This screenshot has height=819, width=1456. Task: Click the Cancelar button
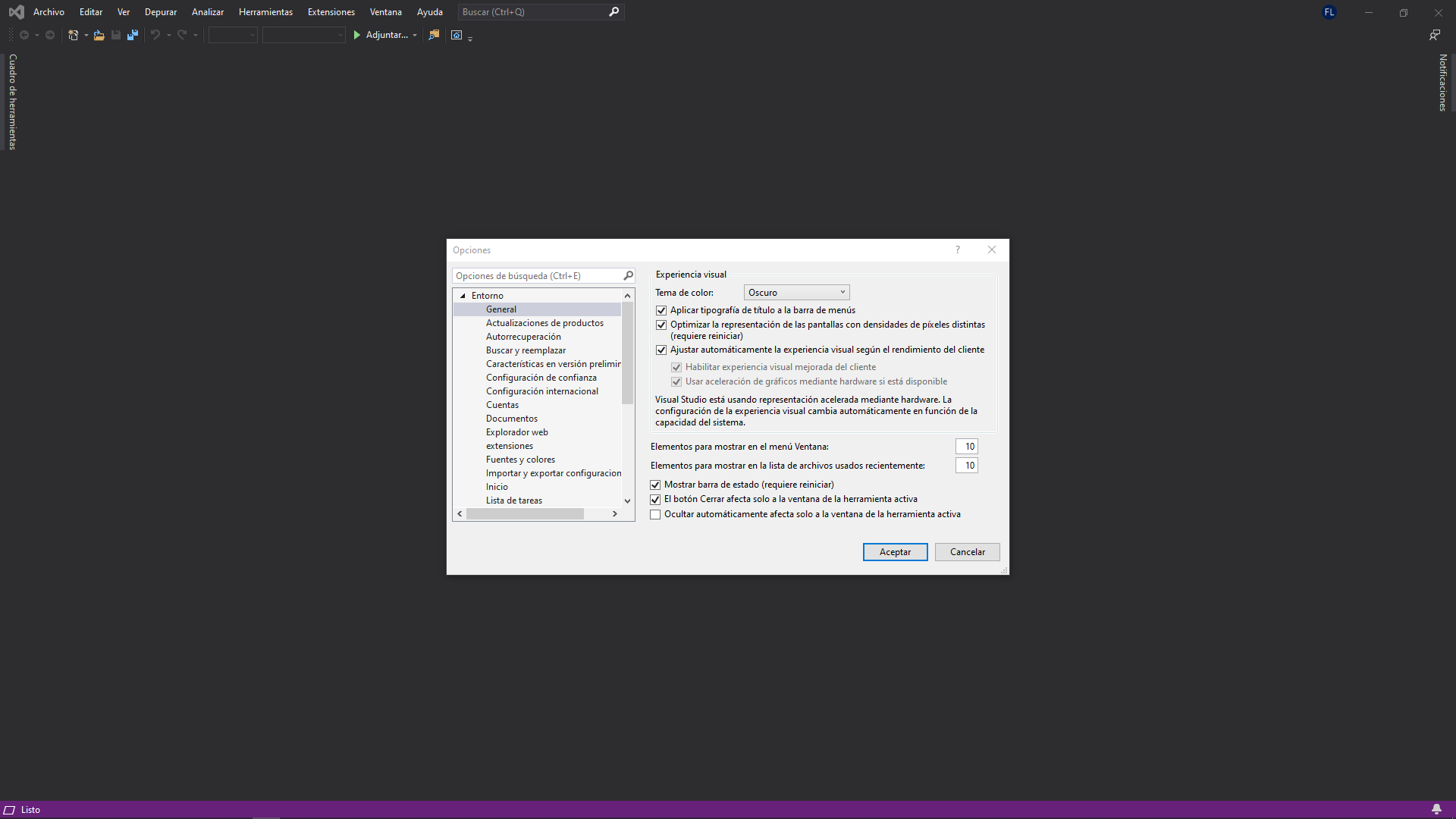click(x=967, y=552)
